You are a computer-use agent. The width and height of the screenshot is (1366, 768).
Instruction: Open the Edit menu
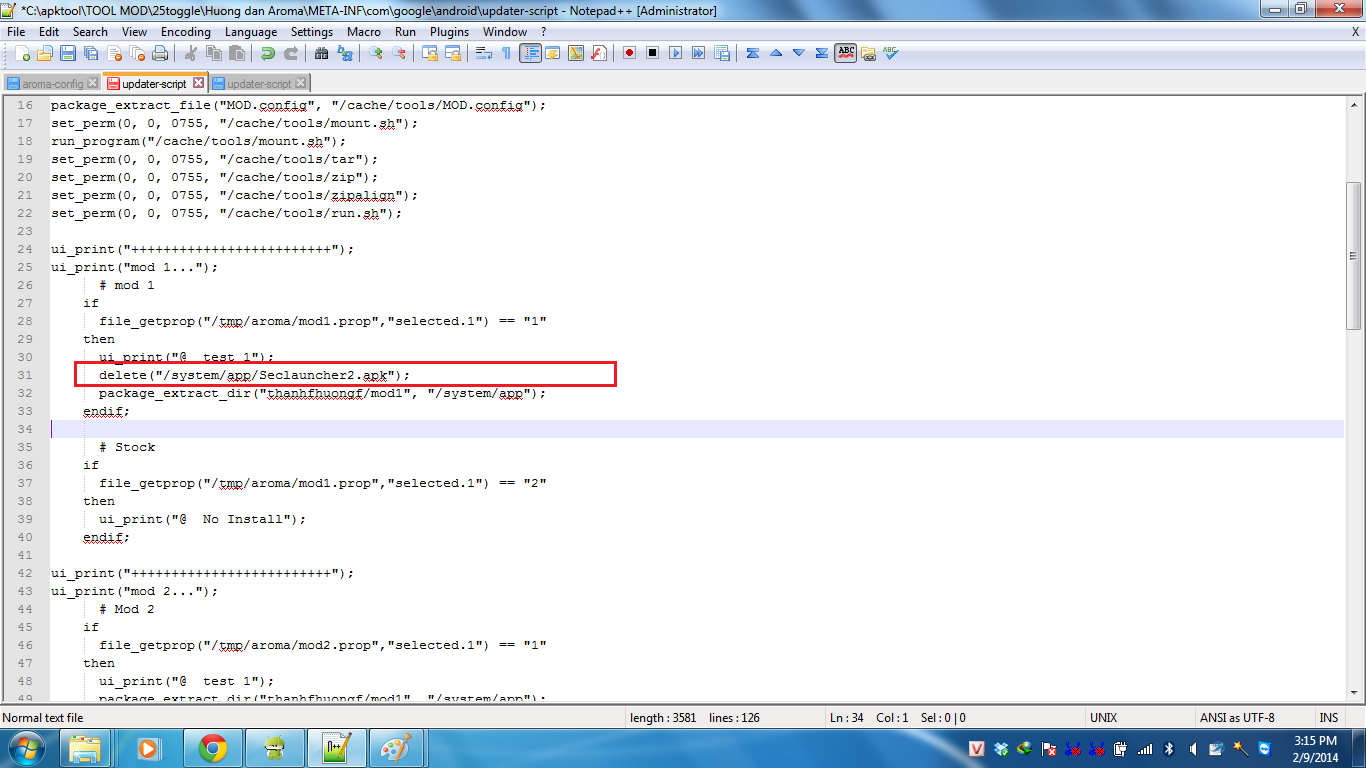(49, 32)
